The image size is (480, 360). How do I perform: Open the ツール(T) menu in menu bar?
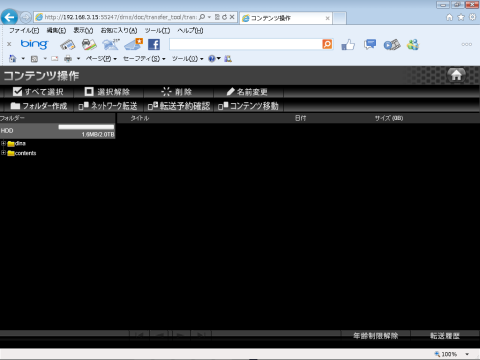click(x=157, y=31)
